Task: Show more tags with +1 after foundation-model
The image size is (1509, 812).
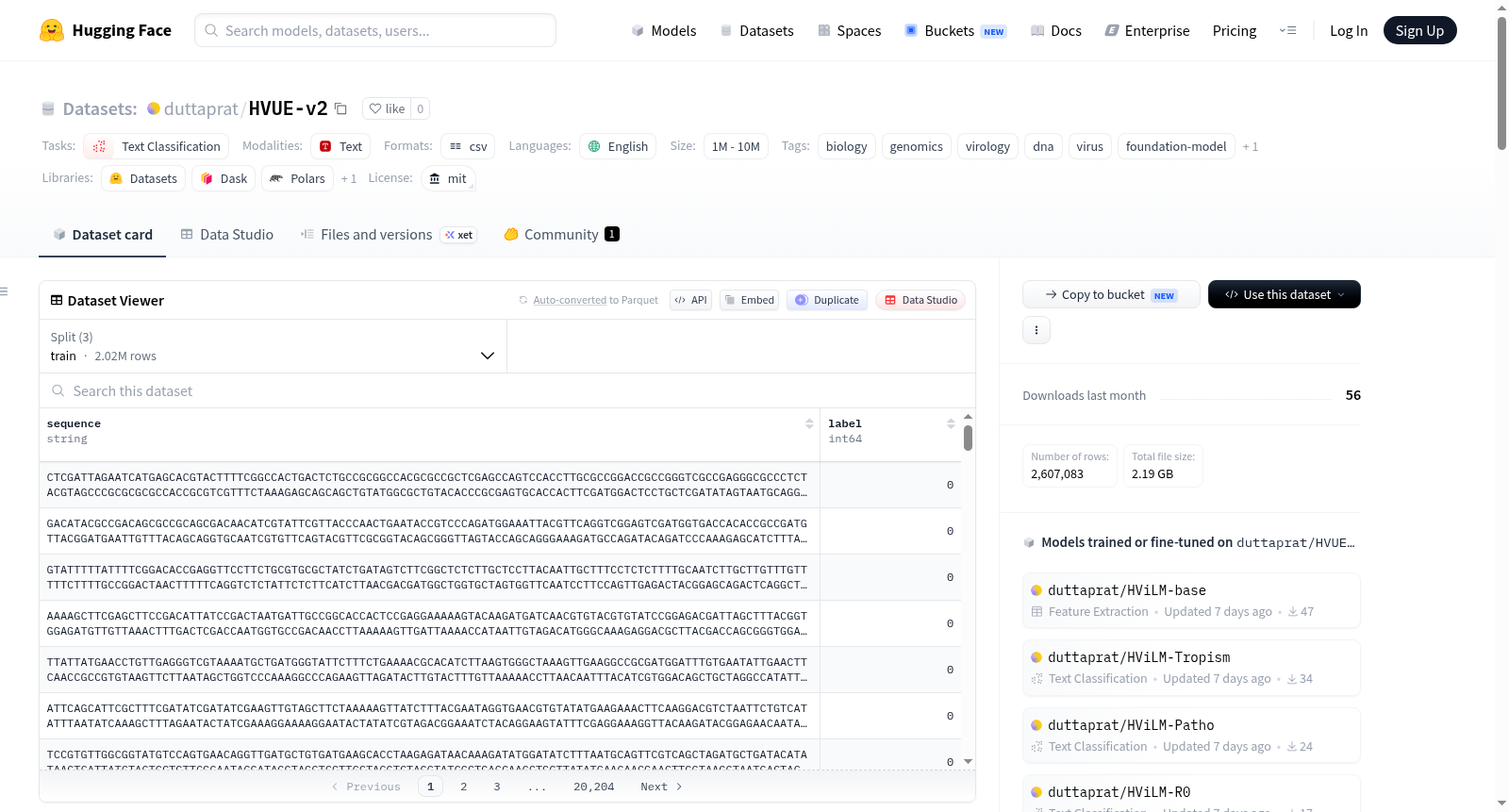Action: coord(1250,146)
